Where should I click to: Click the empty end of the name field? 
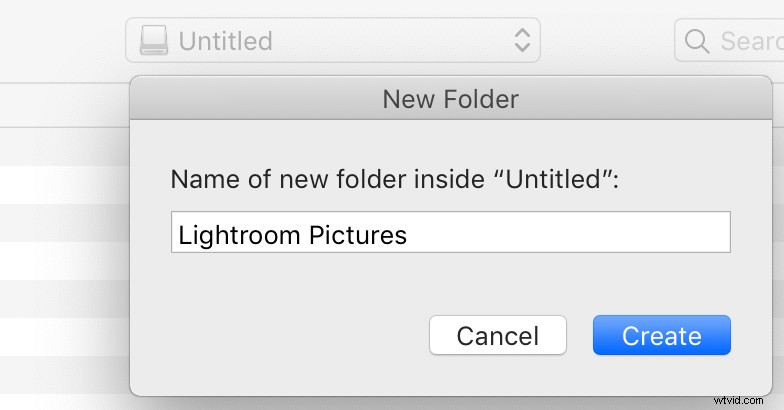tap(570, 232)
